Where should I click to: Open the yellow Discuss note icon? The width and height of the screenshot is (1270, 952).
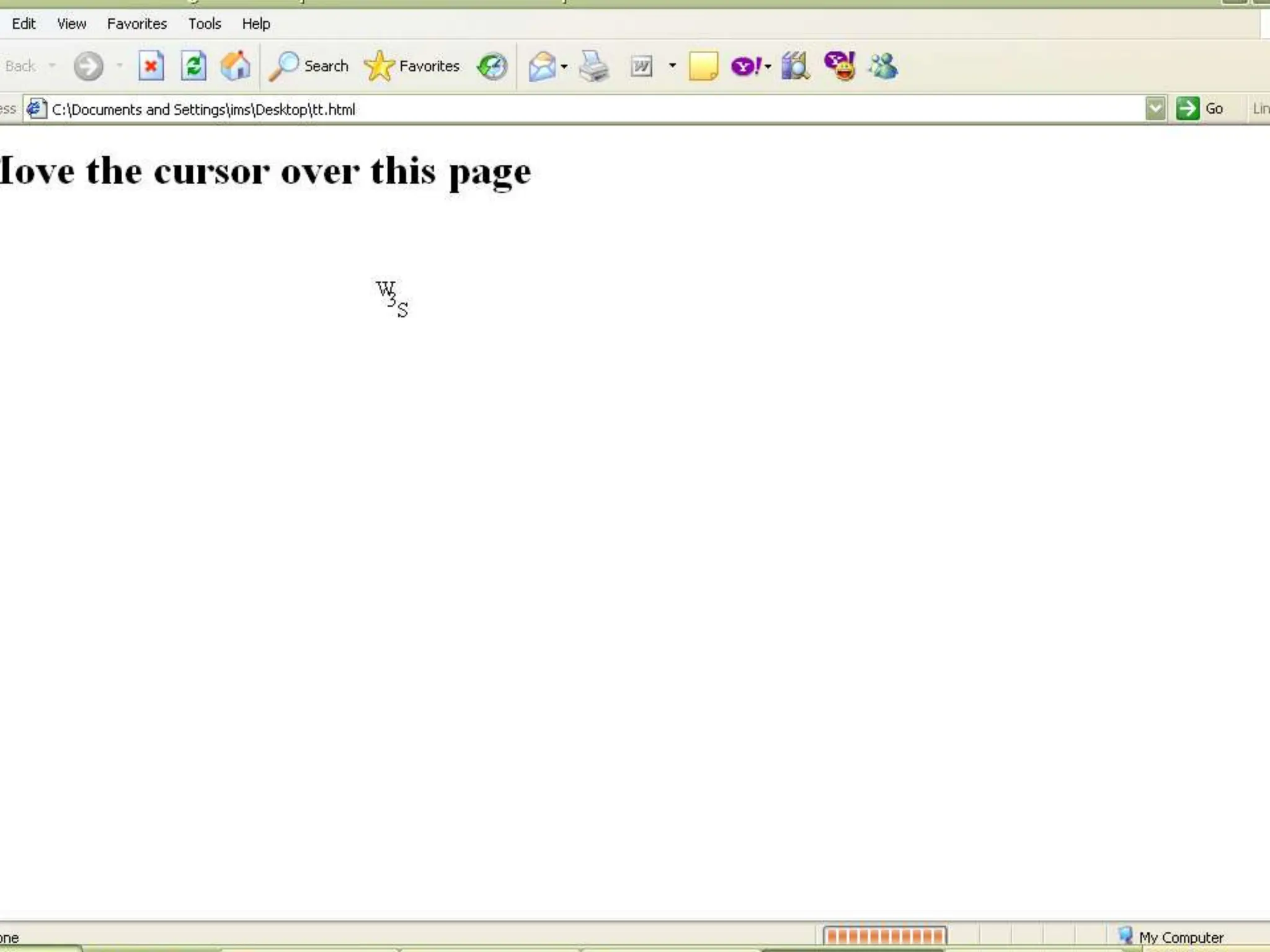(703, 66)
